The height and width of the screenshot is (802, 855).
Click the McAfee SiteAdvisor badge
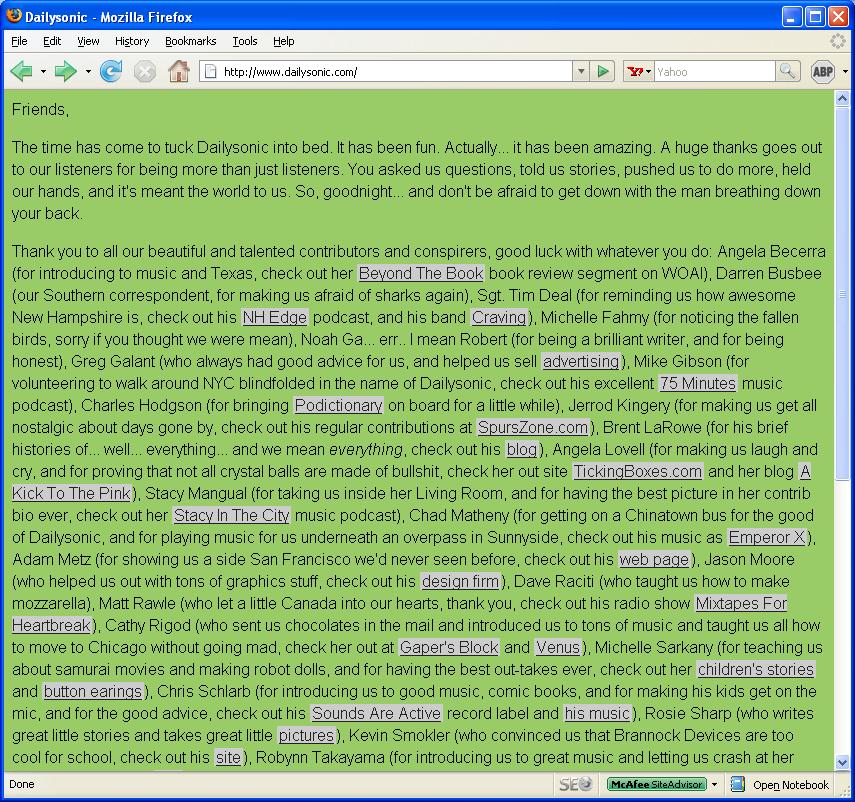657,784
